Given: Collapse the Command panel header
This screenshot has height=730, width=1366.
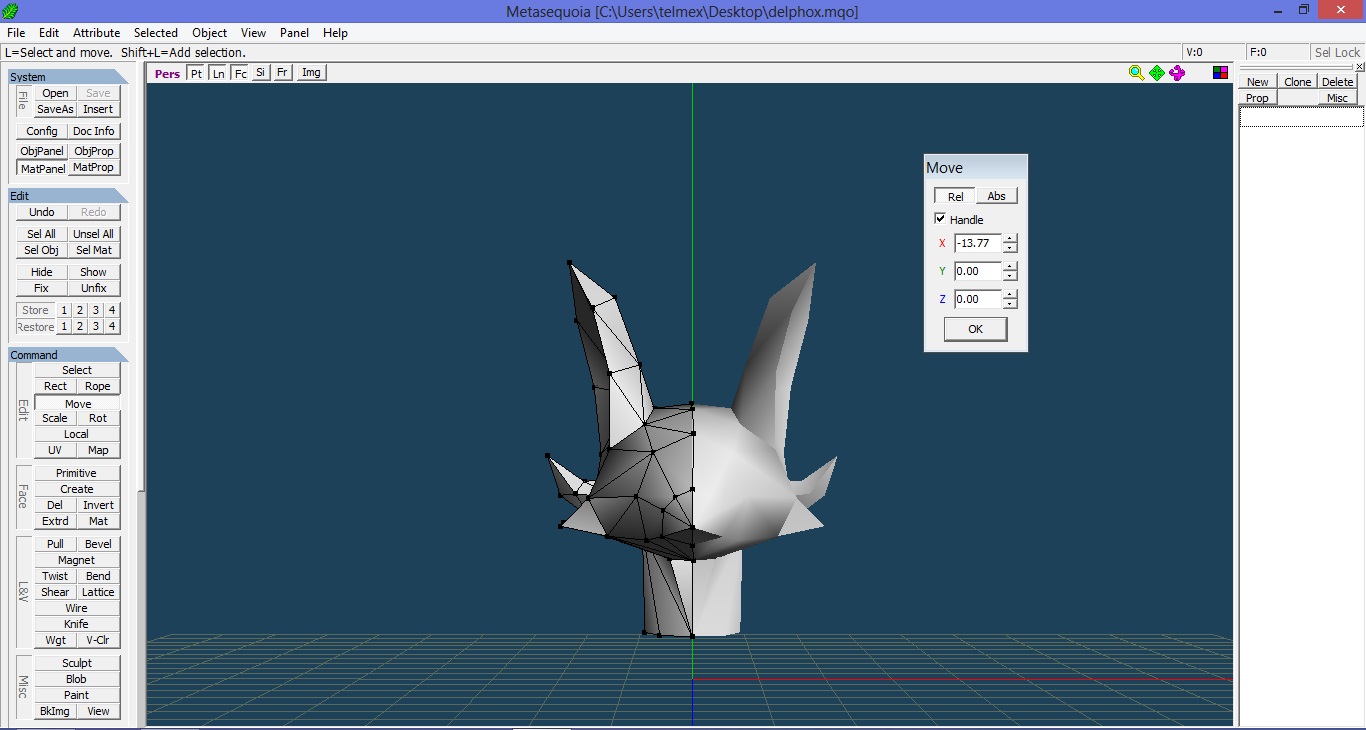Looking at the screenshot, I should click(68, 355).
